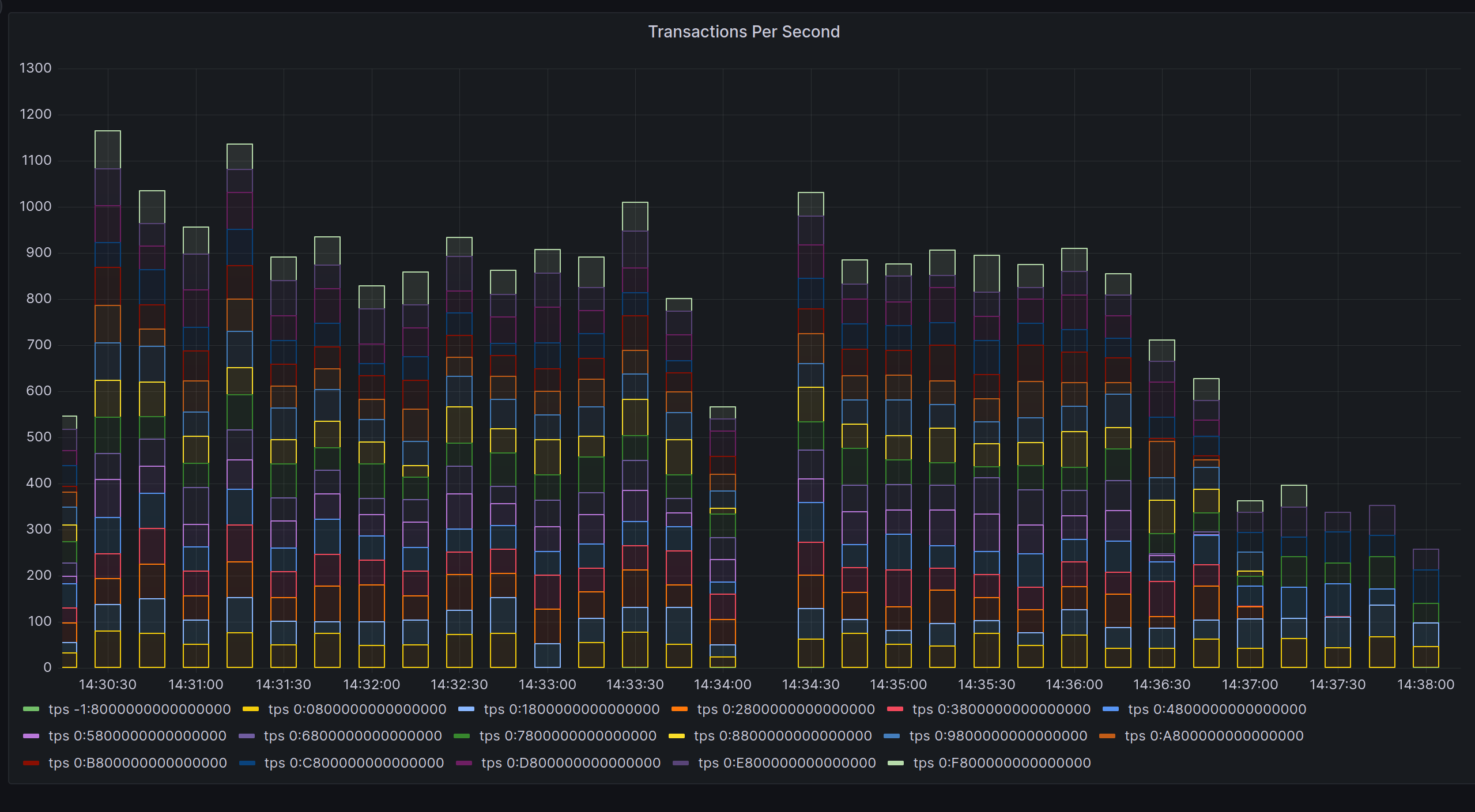Toggle series tps 0:0800000000000000 legend label
This screenshot has height=812, width=1475.
pos(357,709)
